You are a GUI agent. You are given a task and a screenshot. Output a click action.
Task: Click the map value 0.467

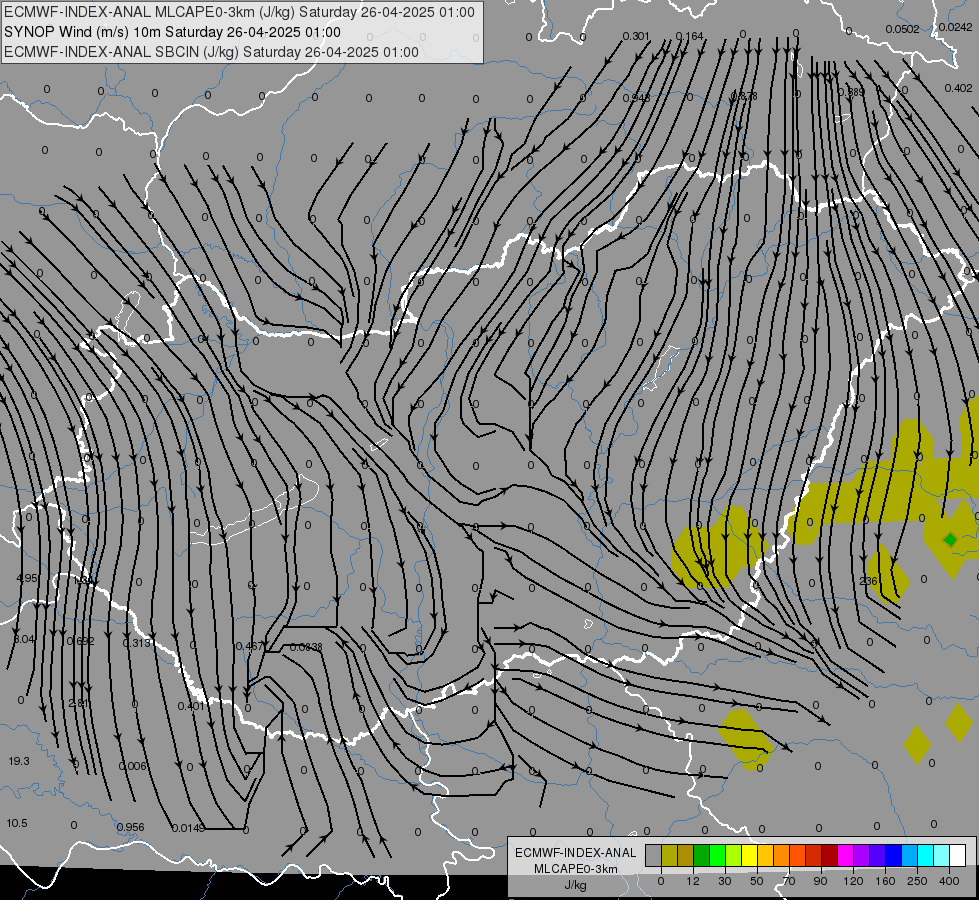pos(249,646)
